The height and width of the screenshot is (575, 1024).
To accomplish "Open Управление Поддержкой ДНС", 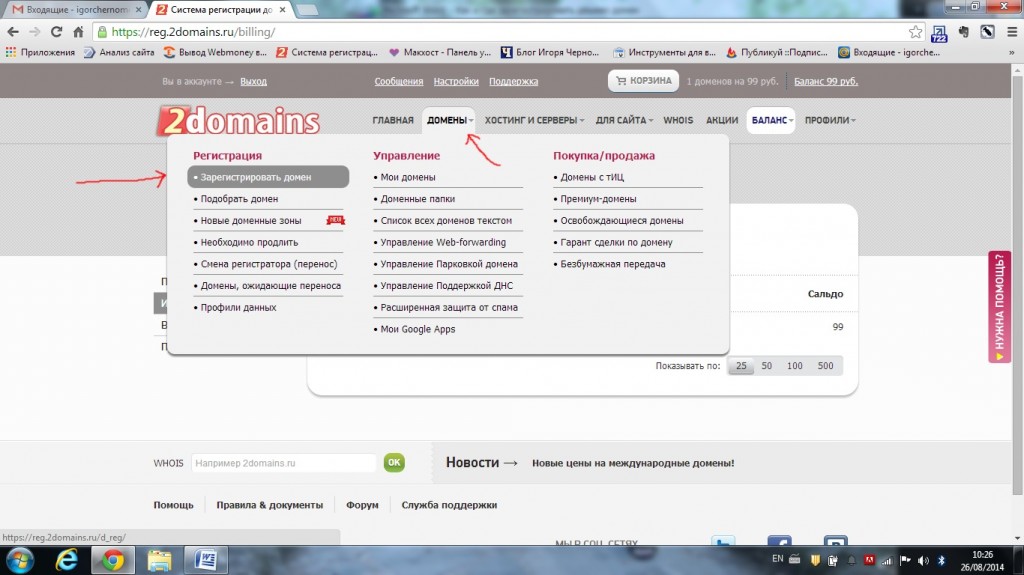I will [447, 286].
